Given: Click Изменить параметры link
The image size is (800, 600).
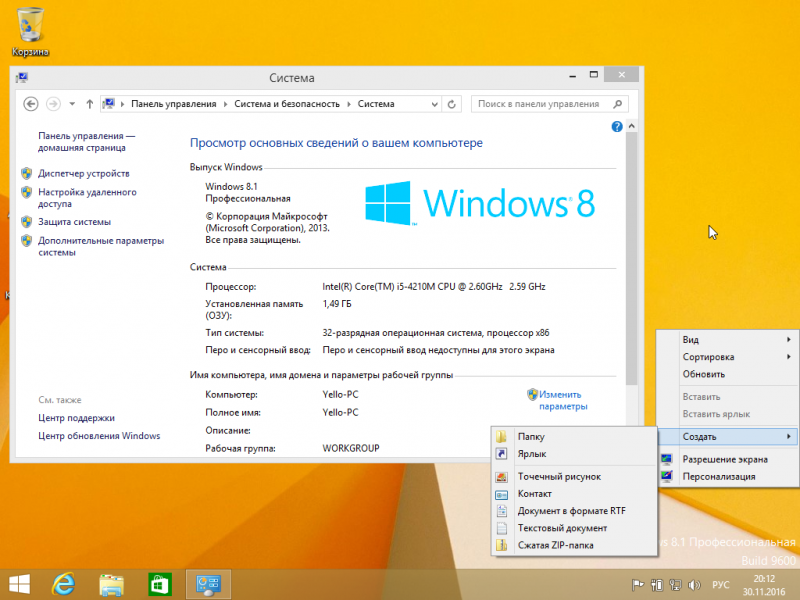Looking at the screenshot, I should coord(563,401).
